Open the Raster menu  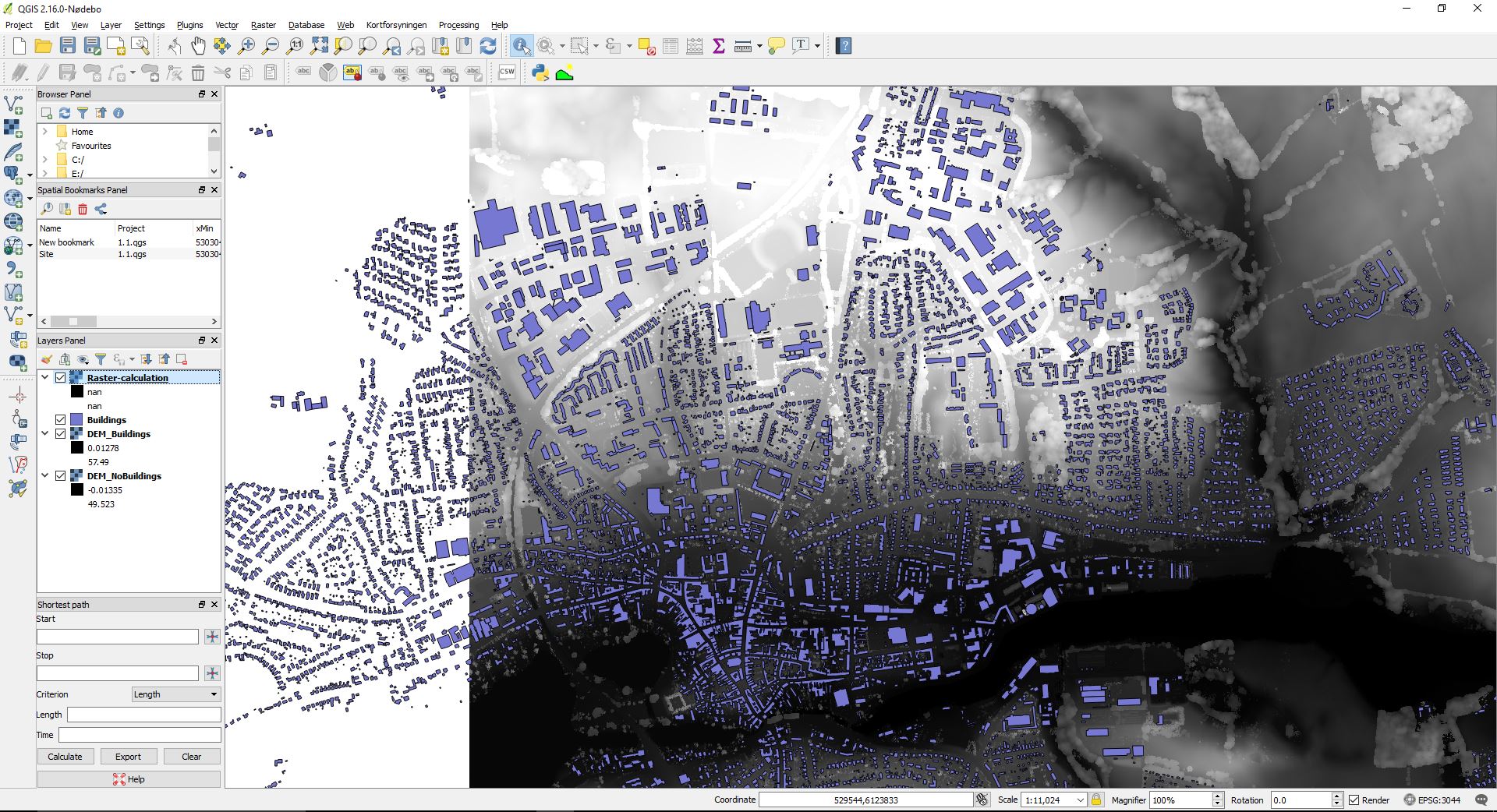click(264, 25)
